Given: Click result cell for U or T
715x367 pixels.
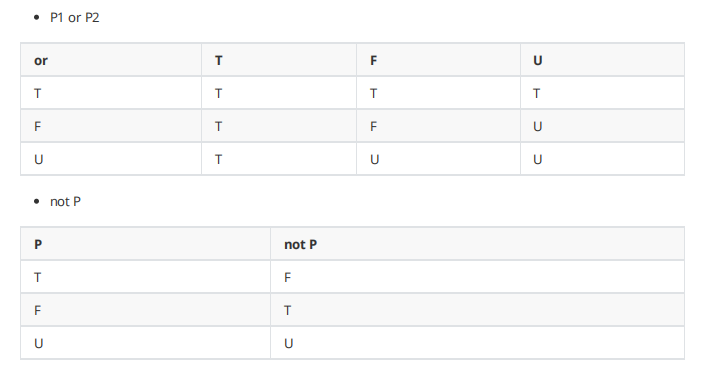Looking at the screenshot, I should pos(279,159).
